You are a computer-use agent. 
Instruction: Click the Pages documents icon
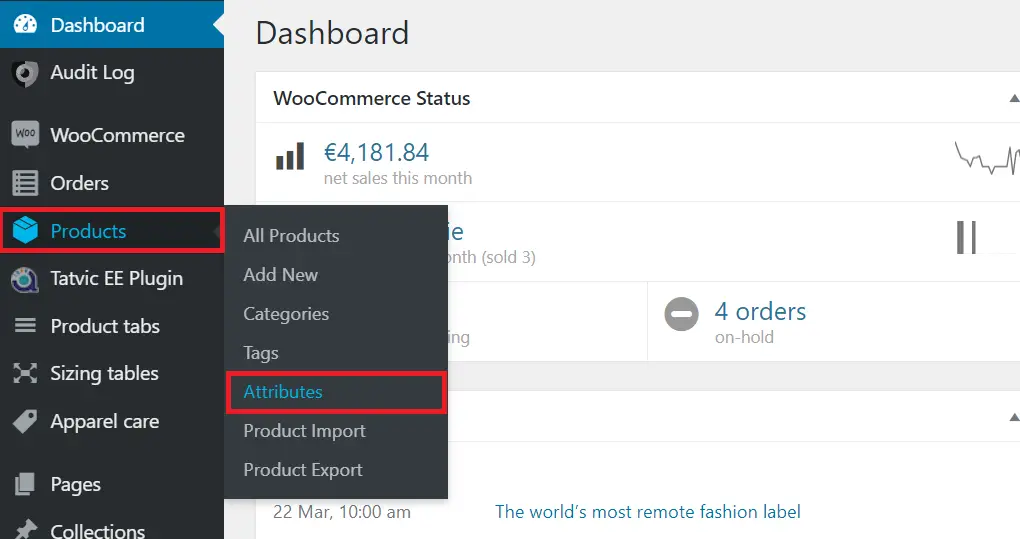click(x=25, y=484)
